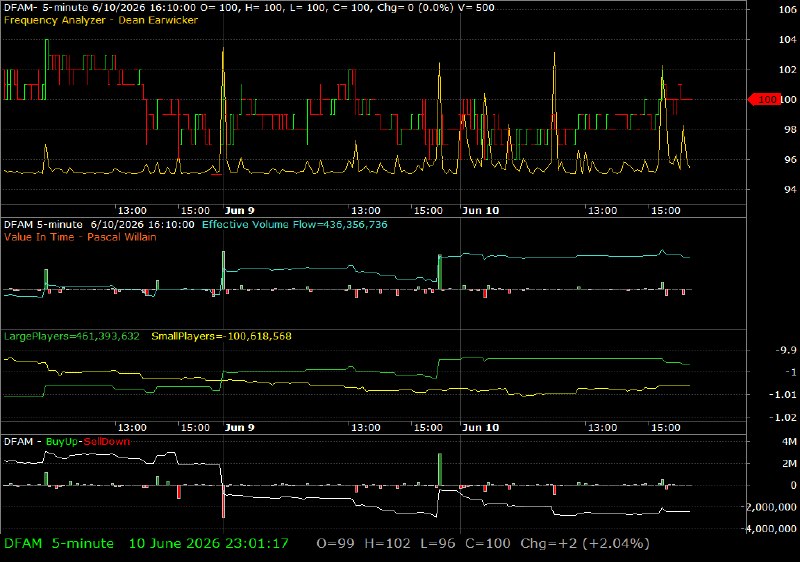Click the 10 June 2026 23:01:17 timestamp
The height and width of the screenshot is (562, 800).
point(209,544)
